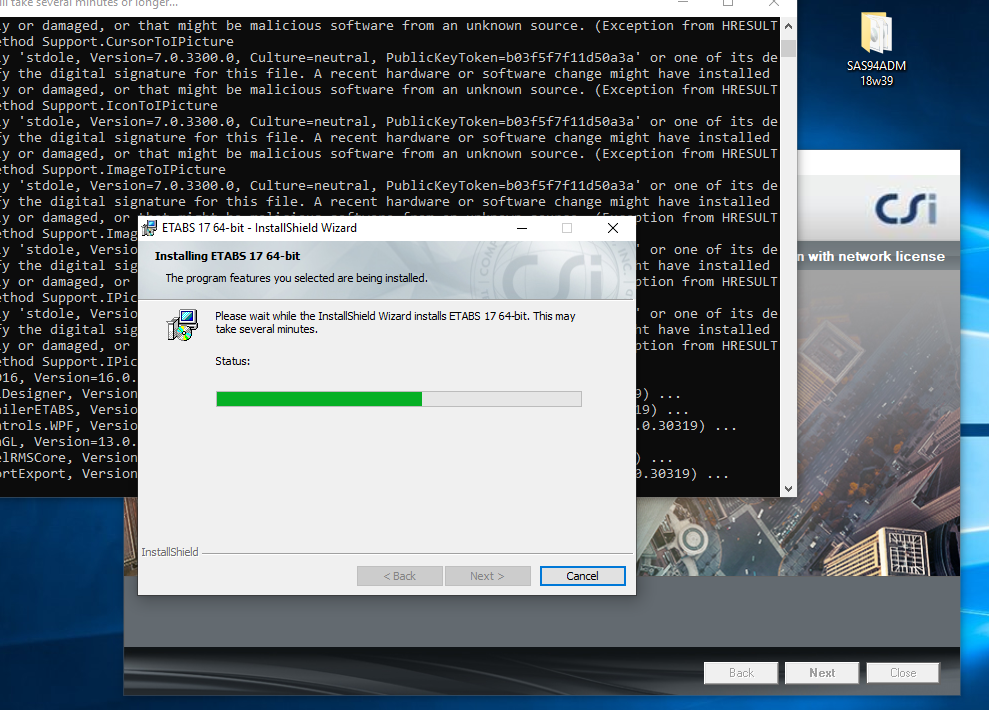
Task: Click the disabled Next button in the wizard
Action: [488, 576]
